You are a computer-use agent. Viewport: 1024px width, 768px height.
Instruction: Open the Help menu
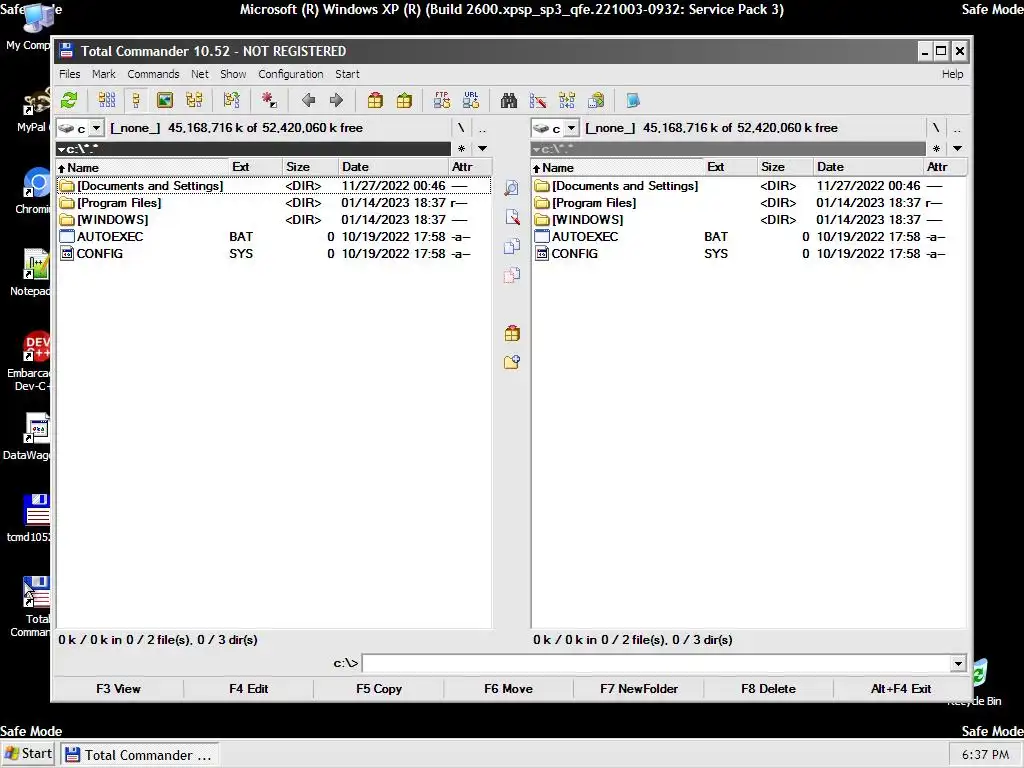point(952,74)
